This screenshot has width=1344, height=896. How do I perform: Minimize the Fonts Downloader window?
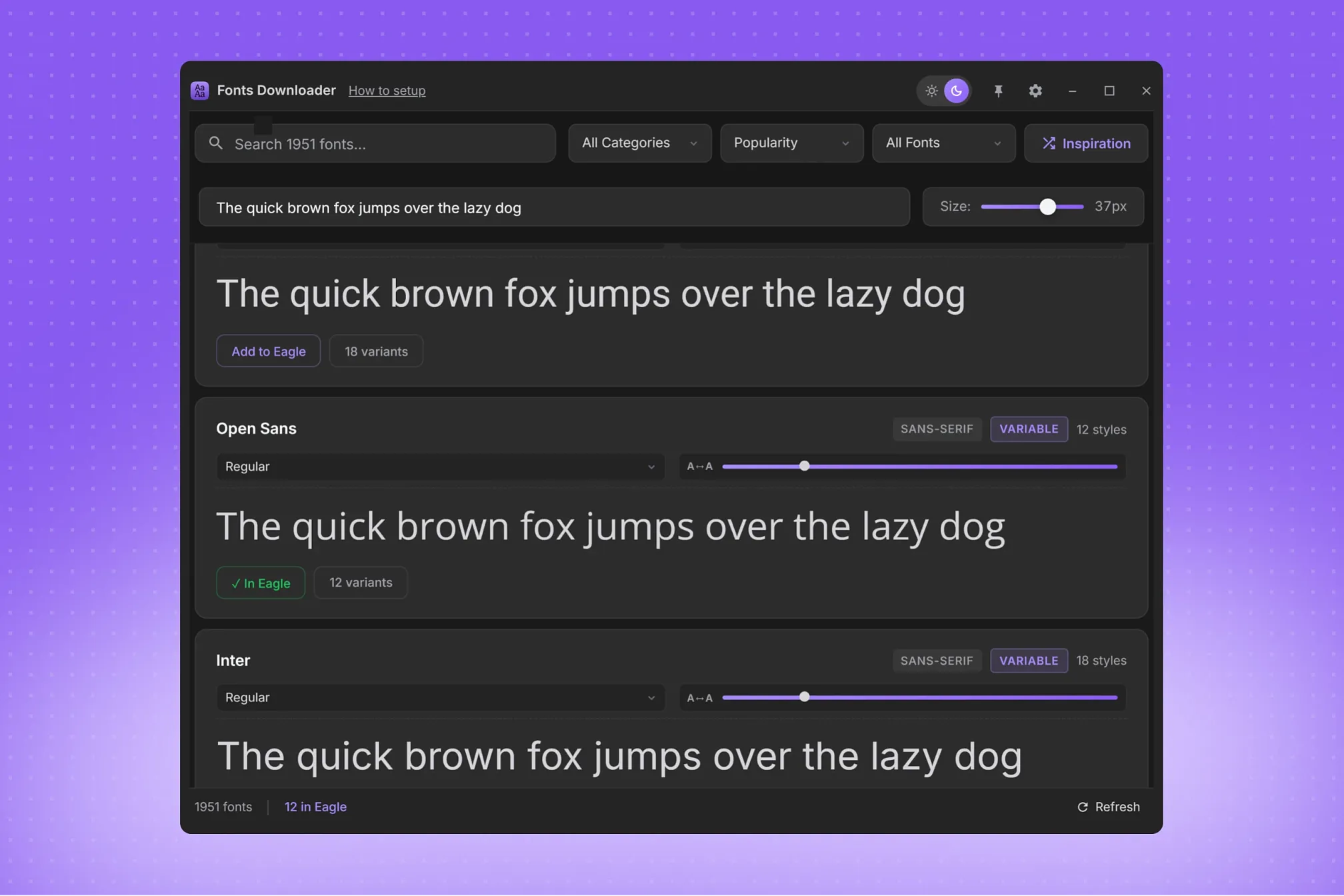pos(1072,91)
